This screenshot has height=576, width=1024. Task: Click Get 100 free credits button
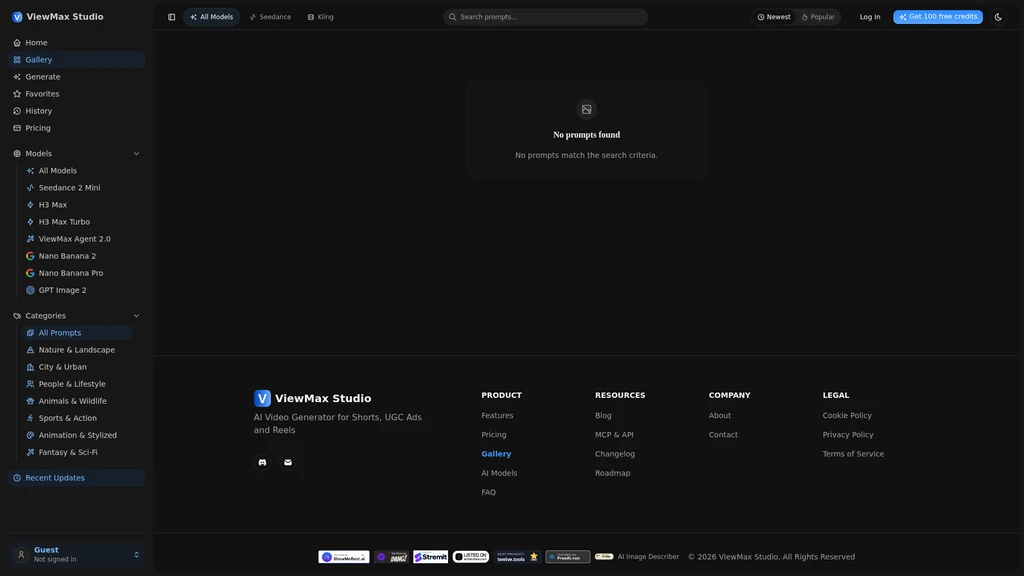coord(938,17)
